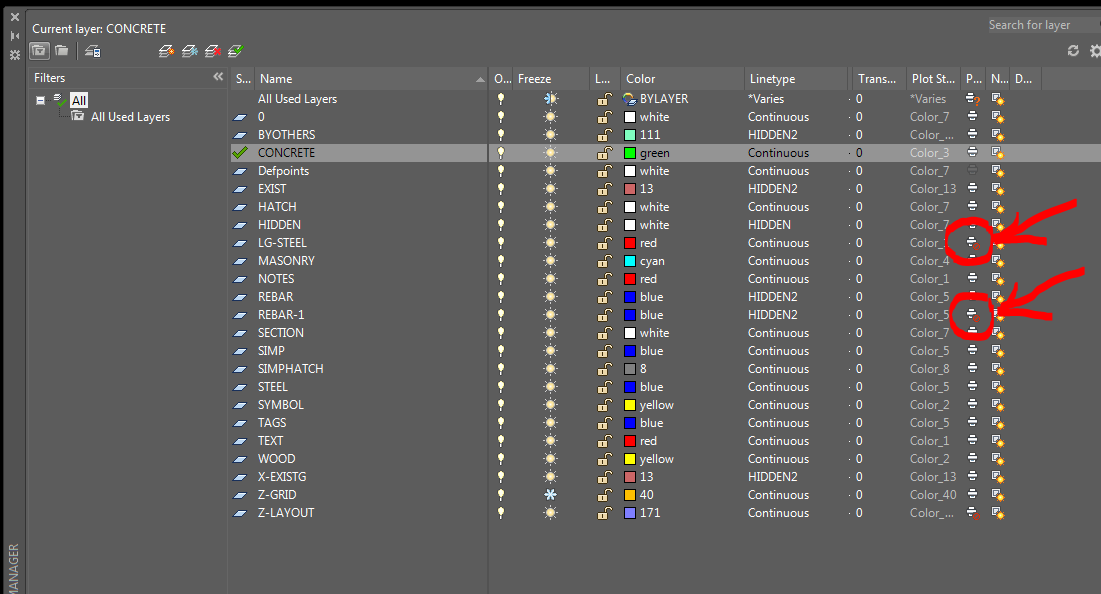Screen dimensions: 1101x594
Task: Thaw the frozen Z-GRID layer
Action: pos(550,494)
